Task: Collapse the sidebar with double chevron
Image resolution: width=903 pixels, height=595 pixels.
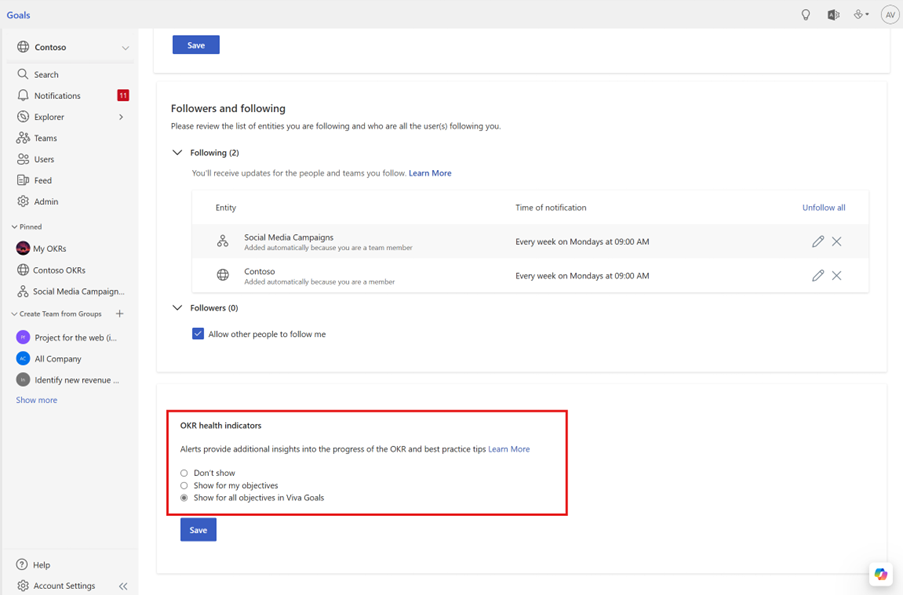Action: point(123,586)
